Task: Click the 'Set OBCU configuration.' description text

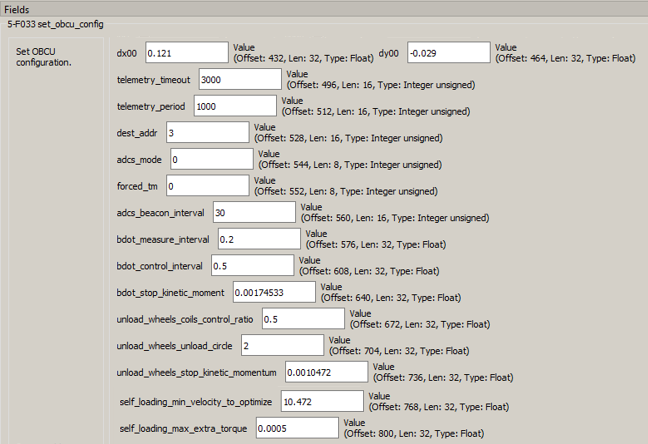Action: [x=43, y=55]
